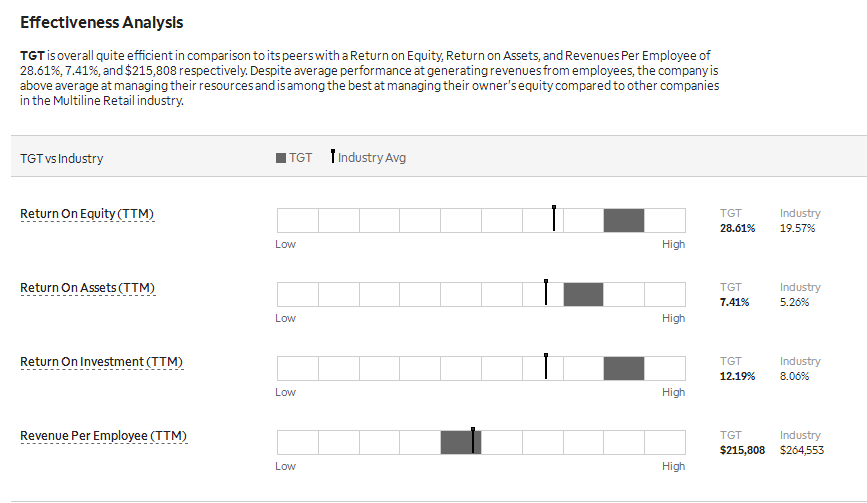The image size is (867, 503).
Task: Open the Return On Assets (TTM) definition
Action: (87, 288)
